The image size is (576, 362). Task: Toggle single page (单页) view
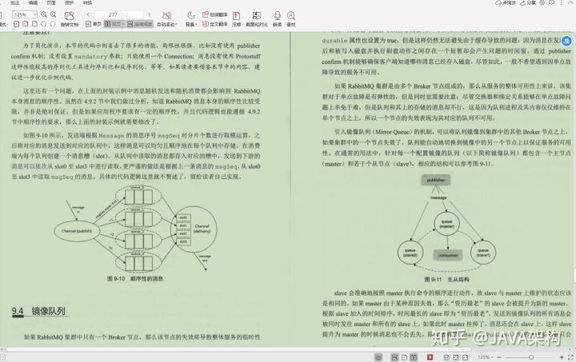[93, 24]
